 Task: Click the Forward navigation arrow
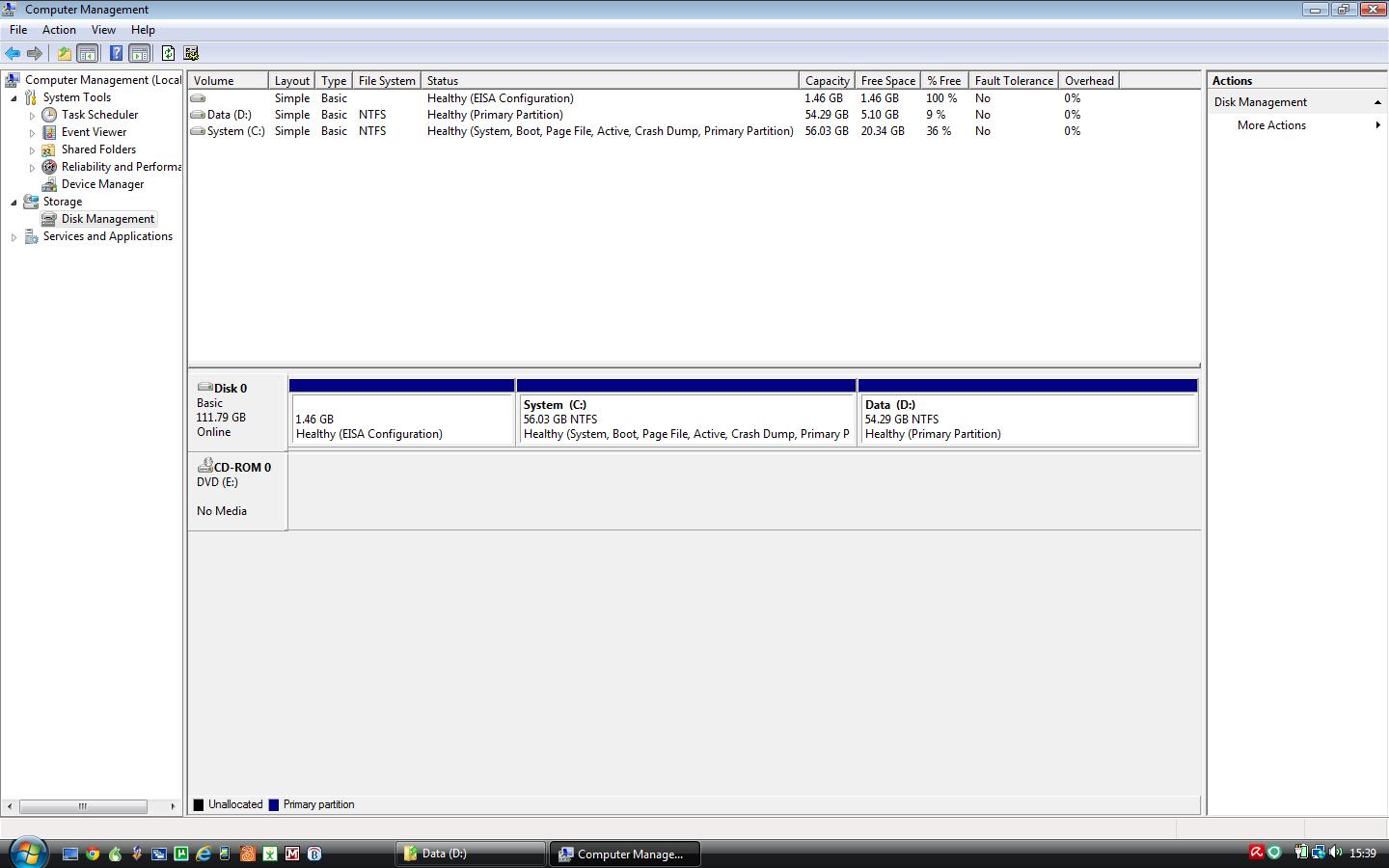[36, 53]
